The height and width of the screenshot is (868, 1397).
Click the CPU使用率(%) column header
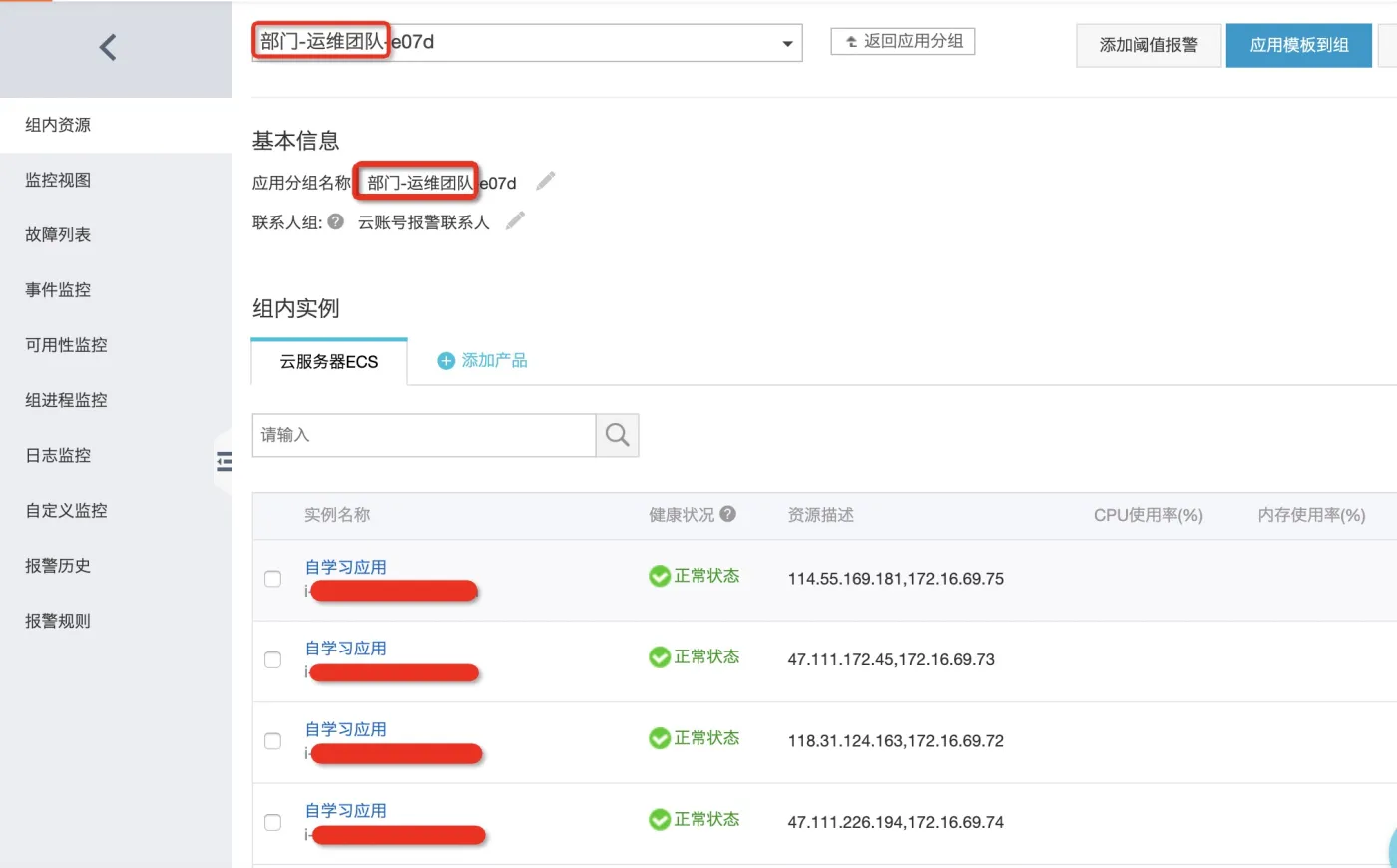(x=1149, y=515)
